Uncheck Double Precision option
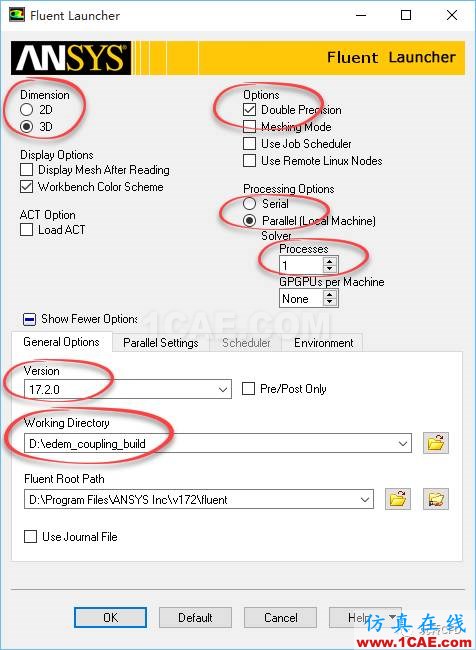 click(249, 110)
